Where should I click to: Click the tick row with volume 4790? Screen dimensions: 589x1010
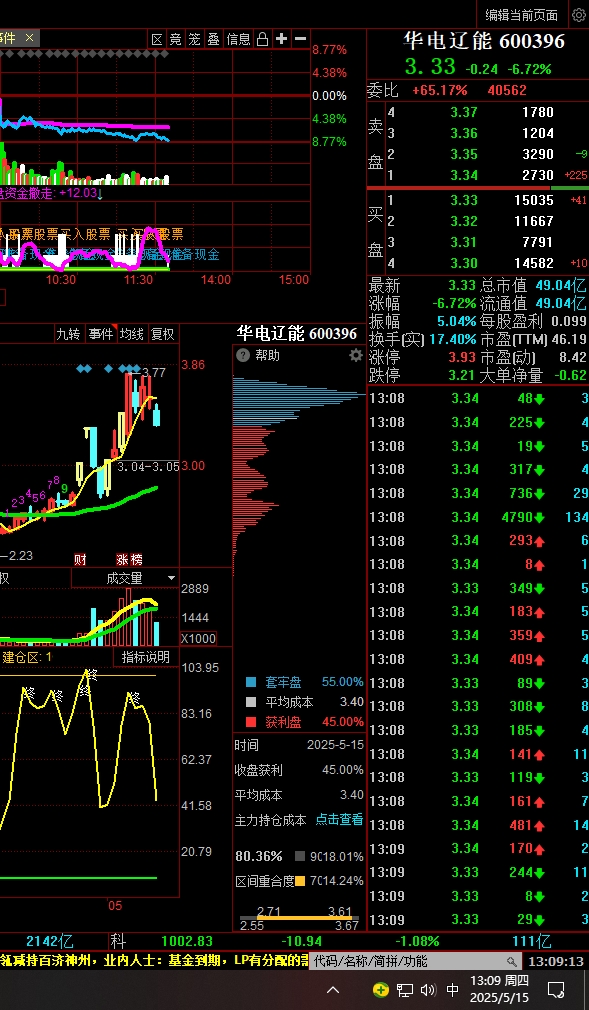point(478,517)
